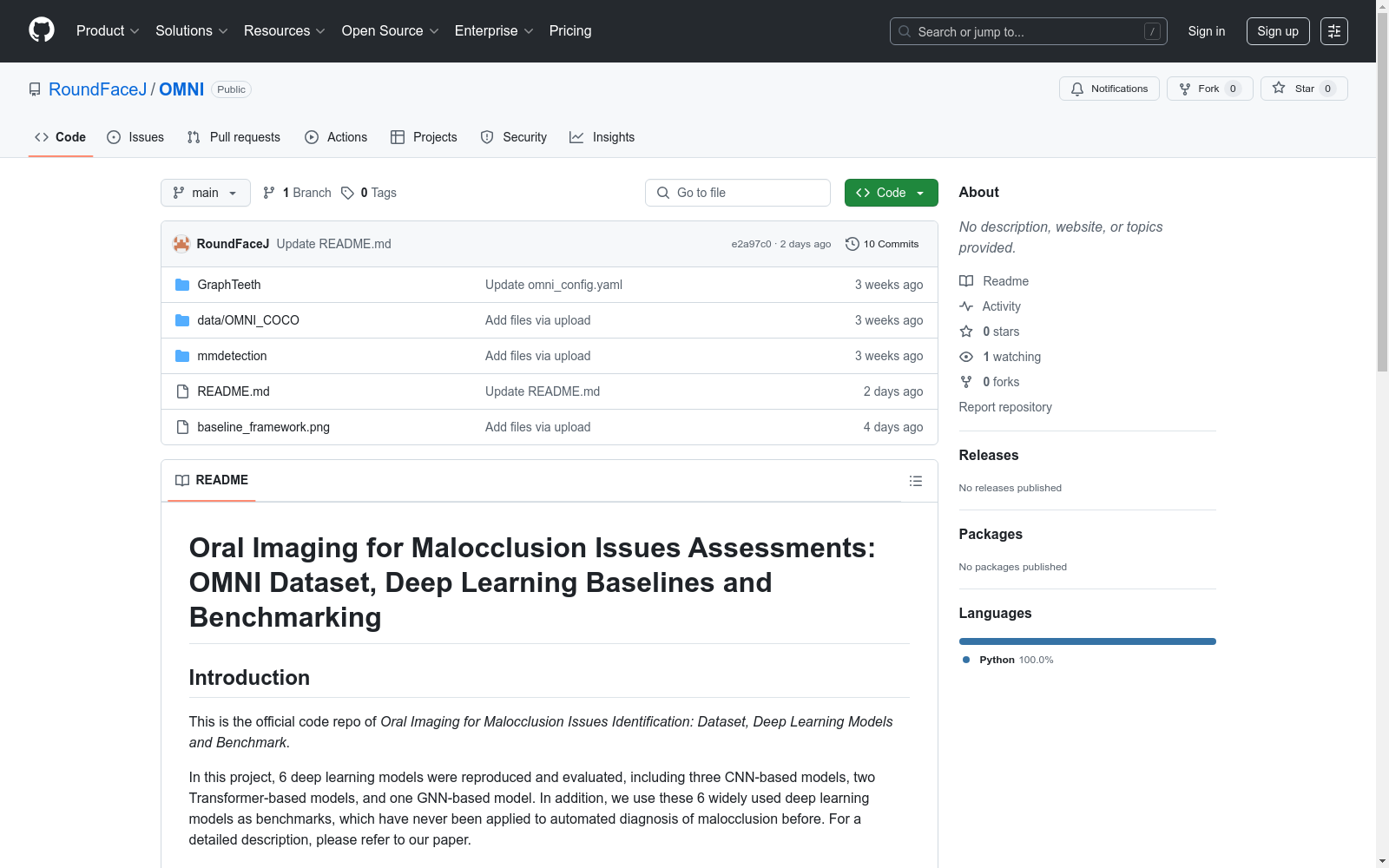
Task: Click the tag icon beside 0 Tags
Action: (x=347, y=193)
